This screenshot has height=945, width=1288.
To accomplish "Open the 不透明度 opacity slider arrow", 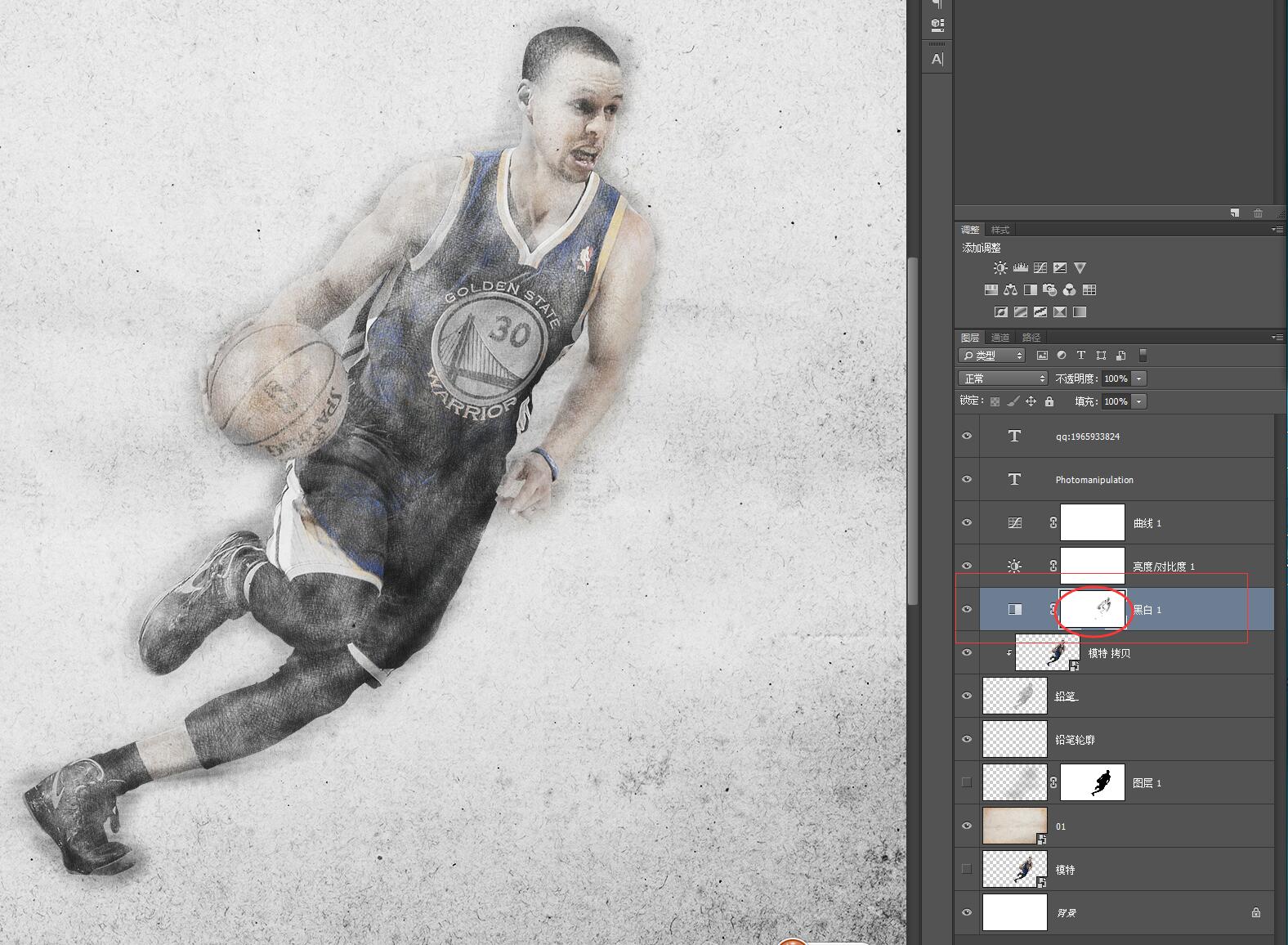I will 1139,378.
